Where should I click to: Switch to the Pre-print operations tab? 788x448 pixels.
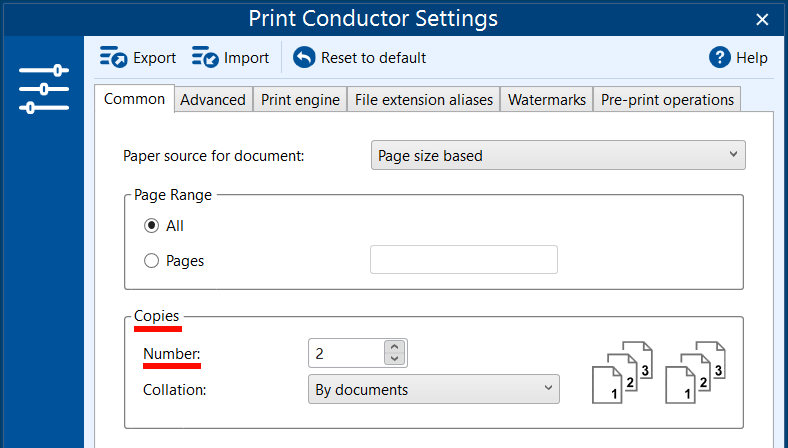tap(667, 100)
